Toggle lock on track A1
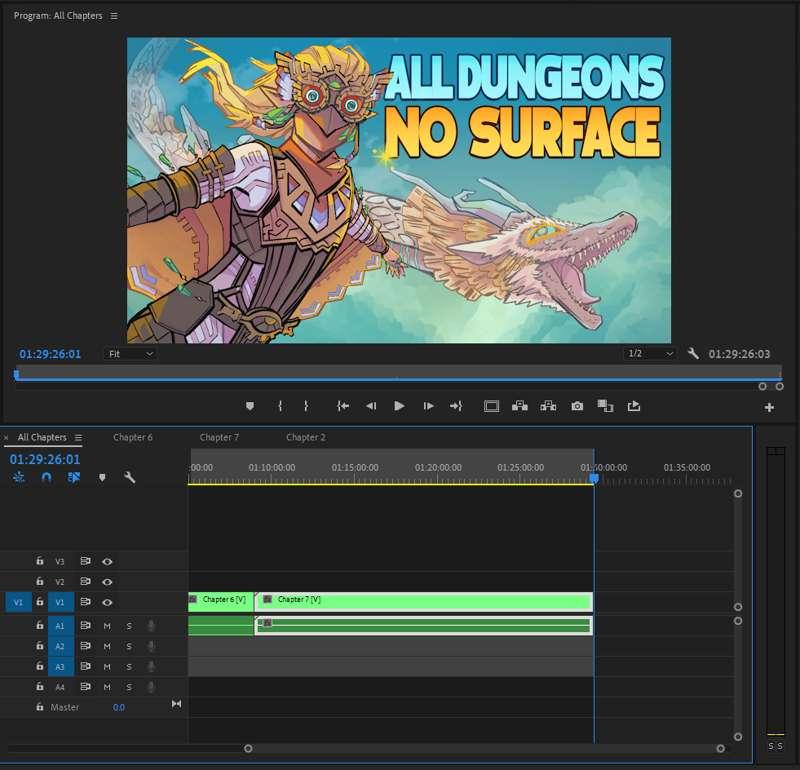Screen dimensions: 800x770 [x=40, y=625]
